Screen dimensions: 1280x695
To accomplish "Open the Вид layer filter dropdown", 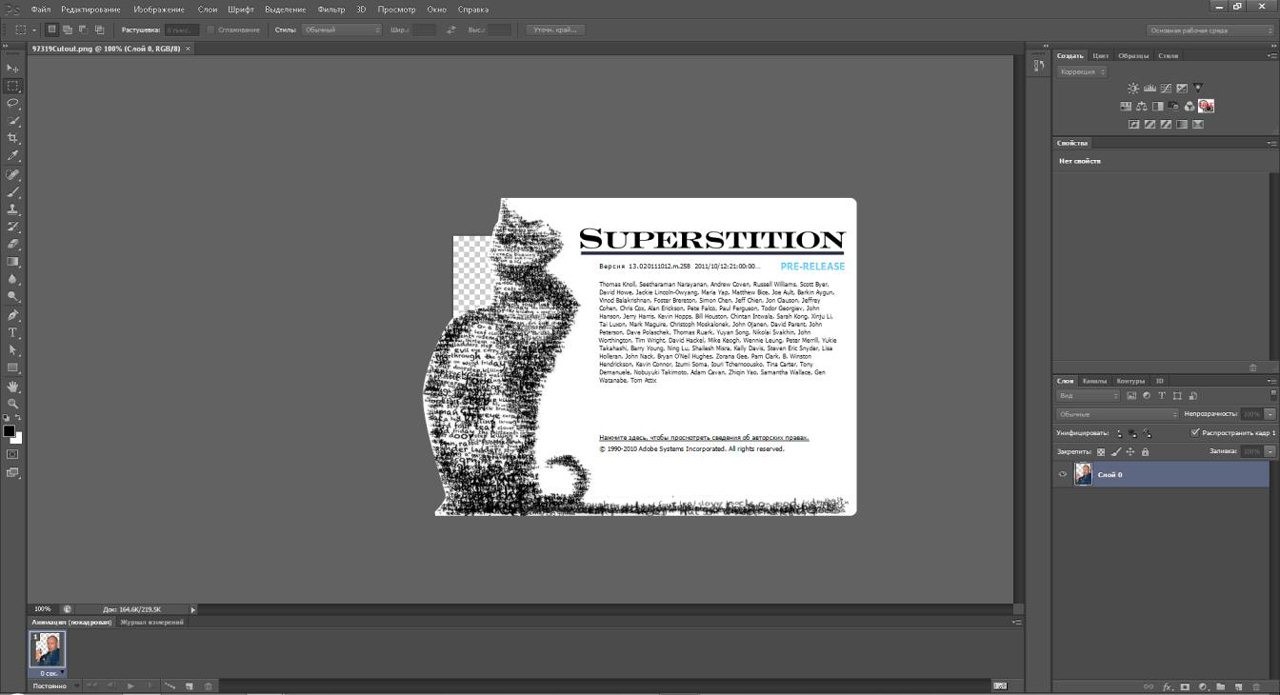I will 1089,395.
